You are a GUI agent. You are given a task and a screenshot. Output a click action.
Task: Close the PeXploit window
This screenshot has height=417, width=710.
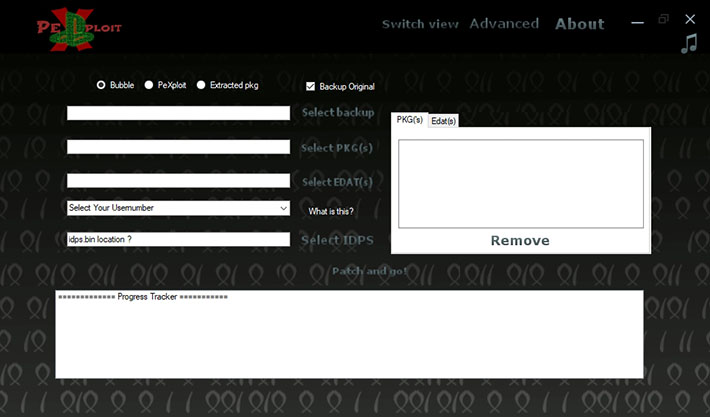tap(690, 19)
